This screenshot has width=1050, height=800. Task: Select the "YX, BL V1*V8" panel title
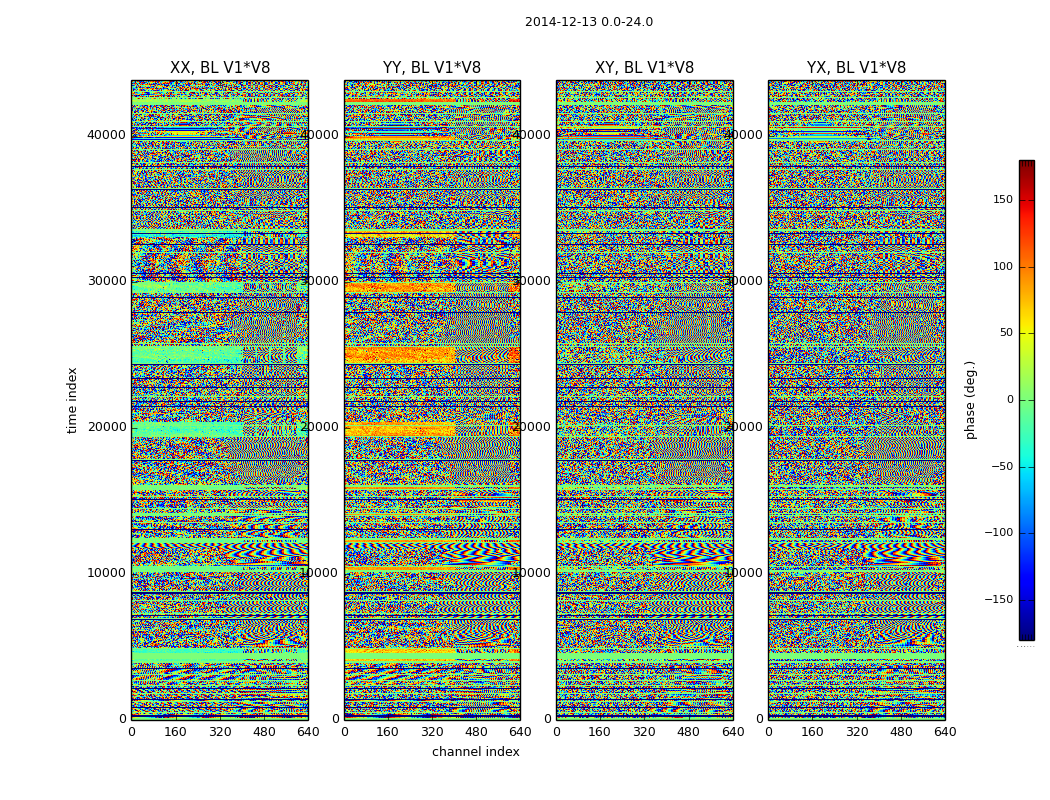pos(856,68)
